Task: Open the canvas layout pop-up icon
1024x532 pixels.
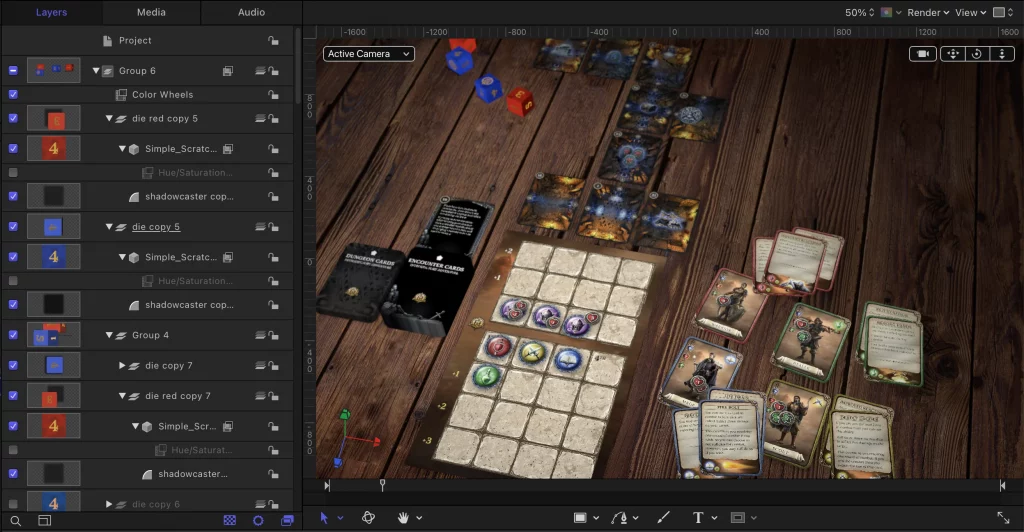Action: click(1003, 12)
